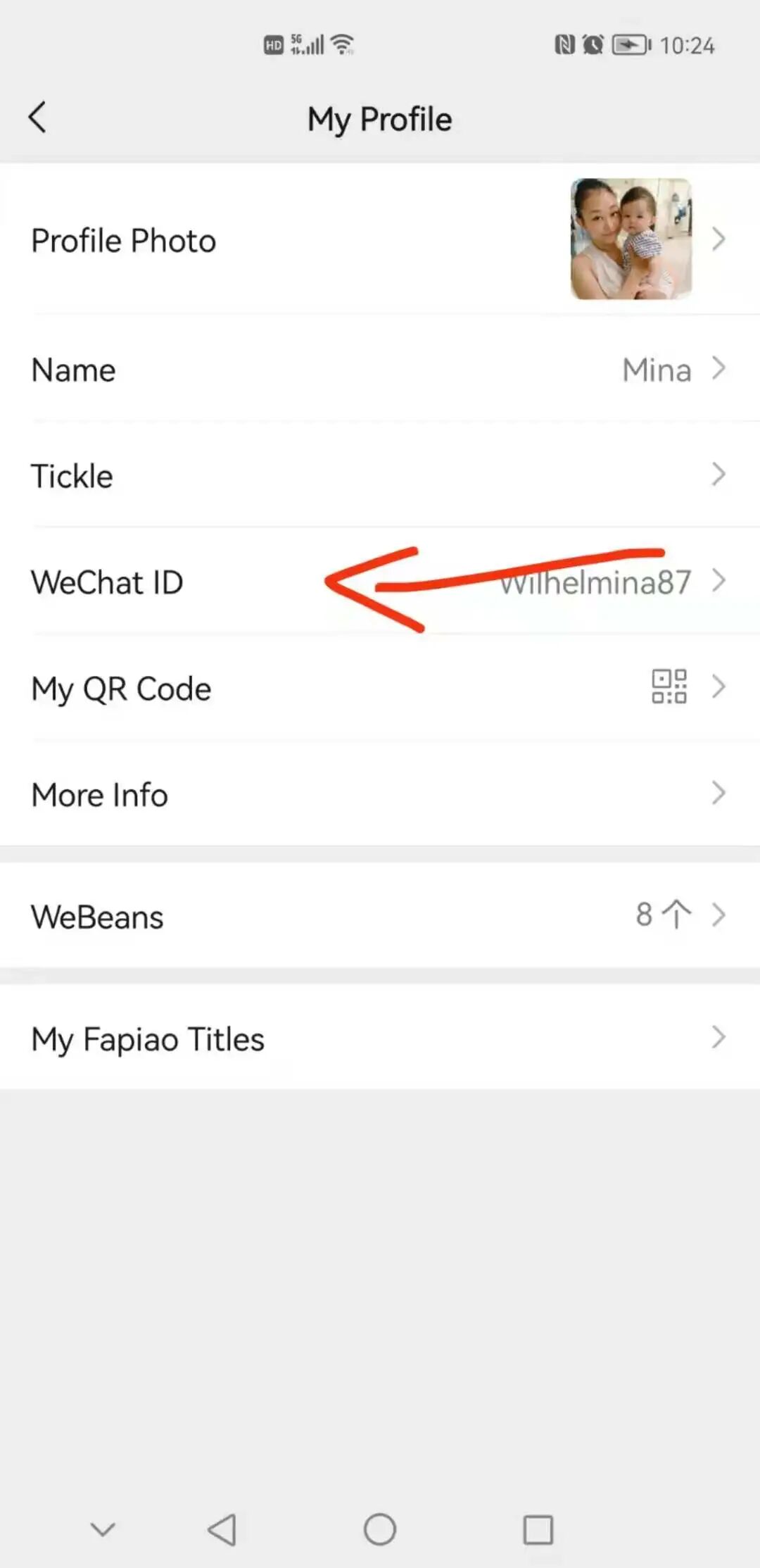Open recent apps square button
Screen dimensions: 760x1568
538,1529
